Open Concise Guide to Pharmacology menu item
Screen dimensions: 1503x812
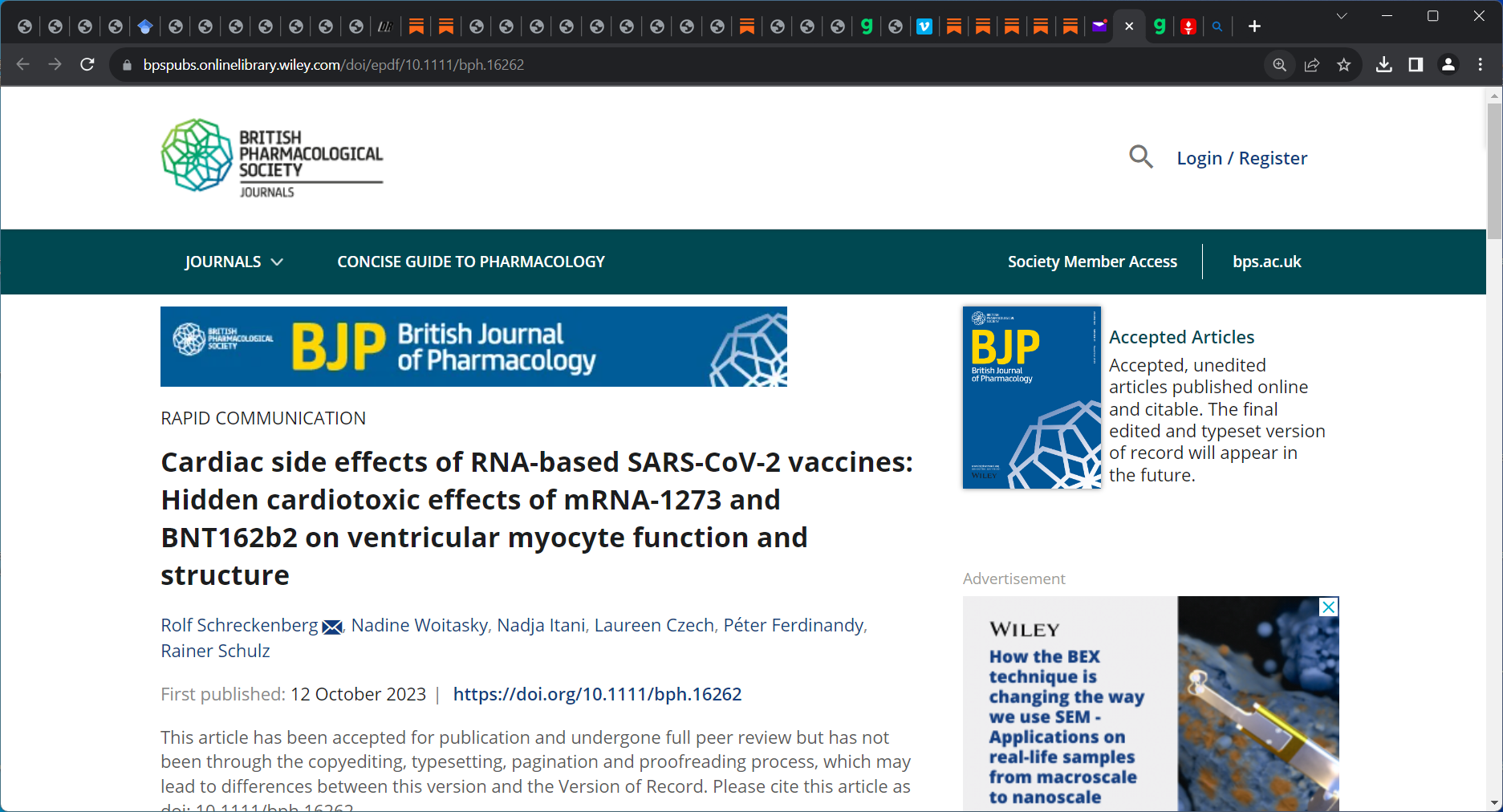(x=471, y=262)
